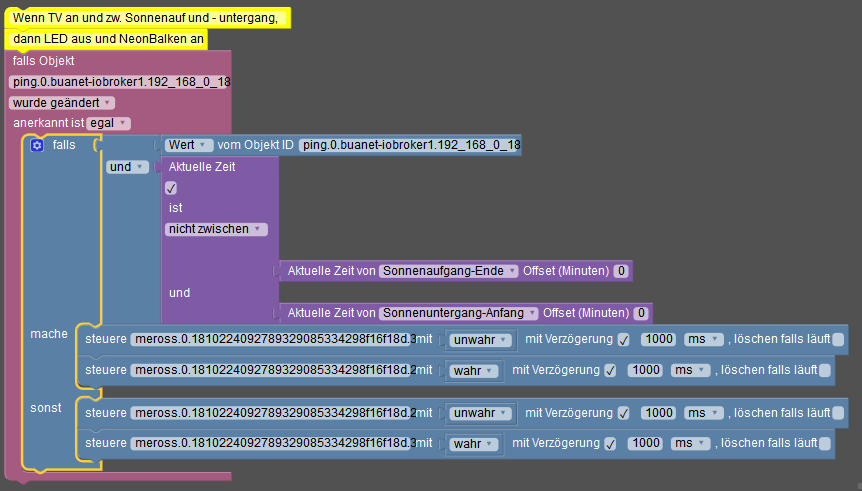Open the und logic operator dropdown
Viewport: 862px width, 491px height.
click(x=128, y=167)
